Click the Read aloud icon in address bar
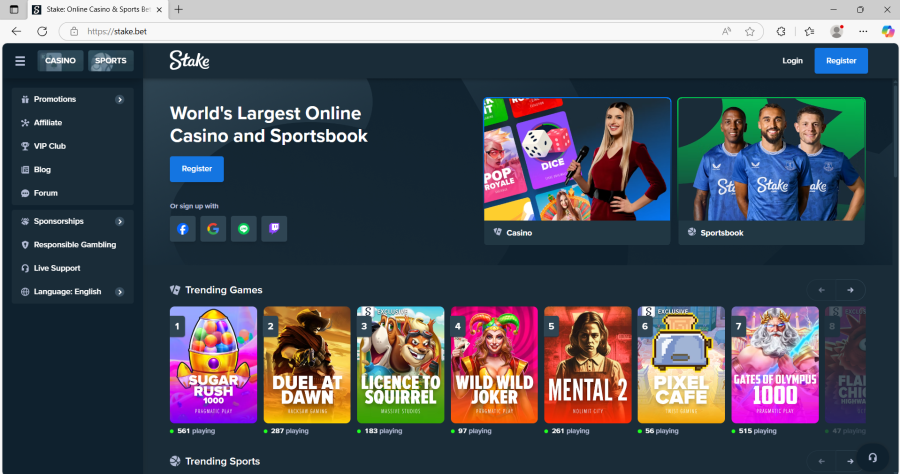This screenshot has height=474, width=900. coord(727,32)
